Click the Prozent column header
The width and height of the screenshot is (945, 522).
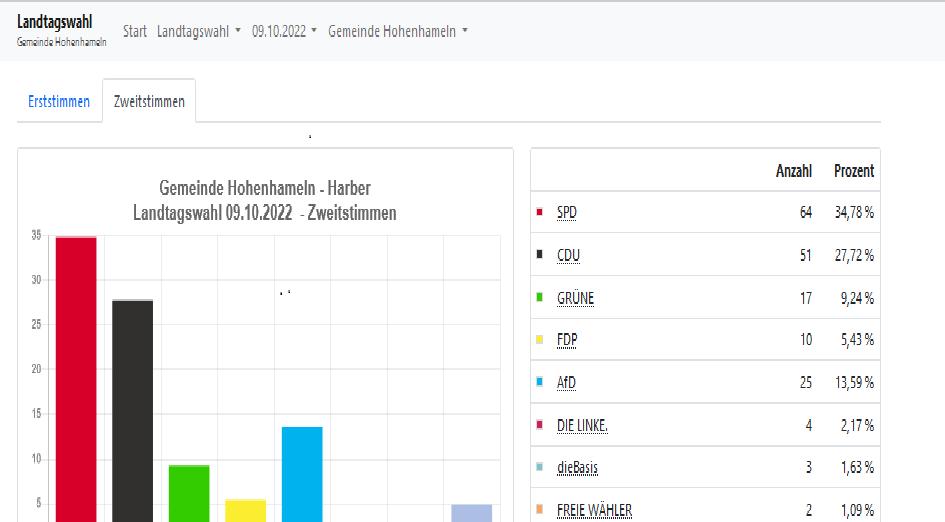pyautogui.click(x=854, y=171)
